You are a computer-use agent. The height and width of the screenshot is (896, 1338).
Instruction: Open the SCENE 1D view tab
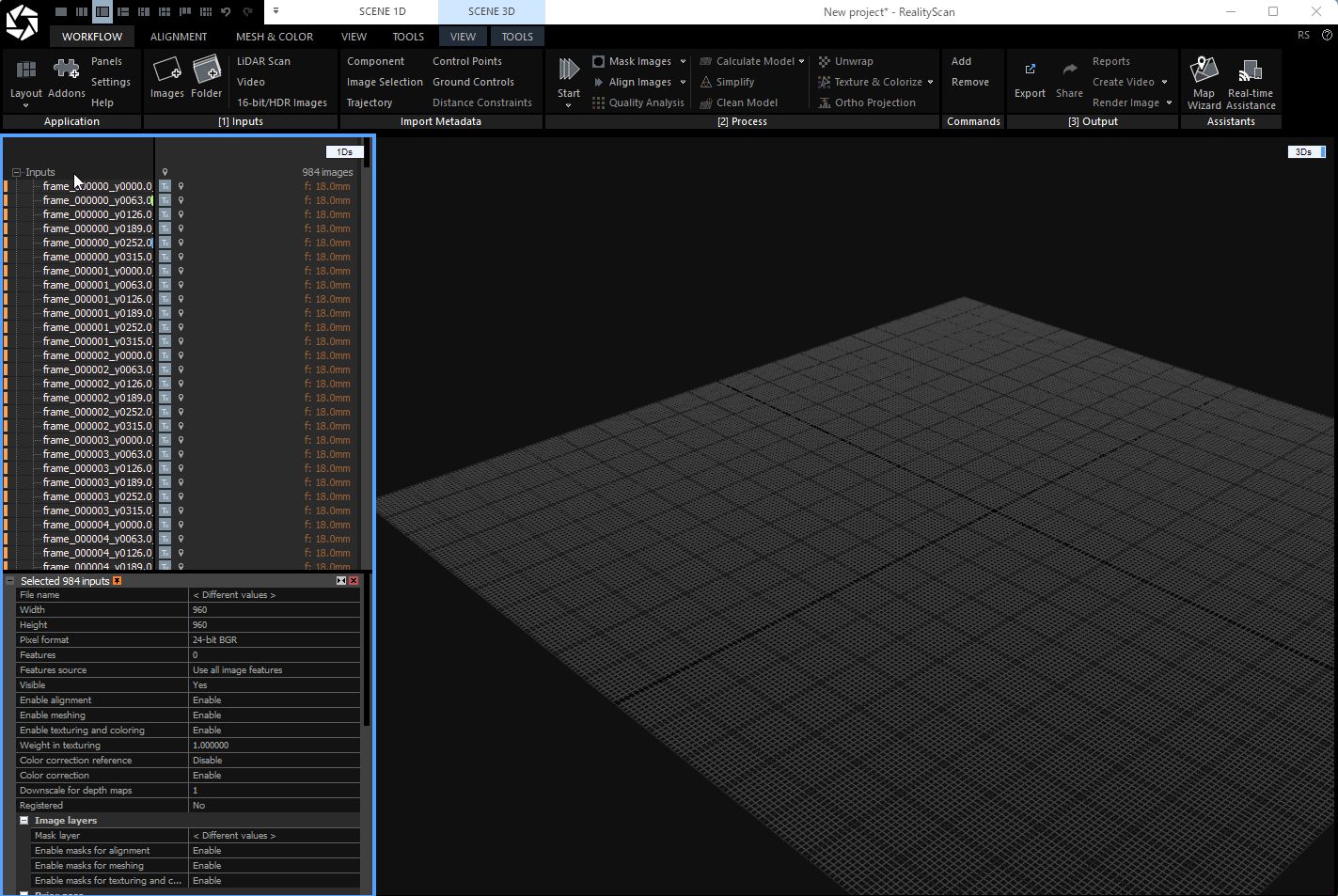click(x=382, y=11)
